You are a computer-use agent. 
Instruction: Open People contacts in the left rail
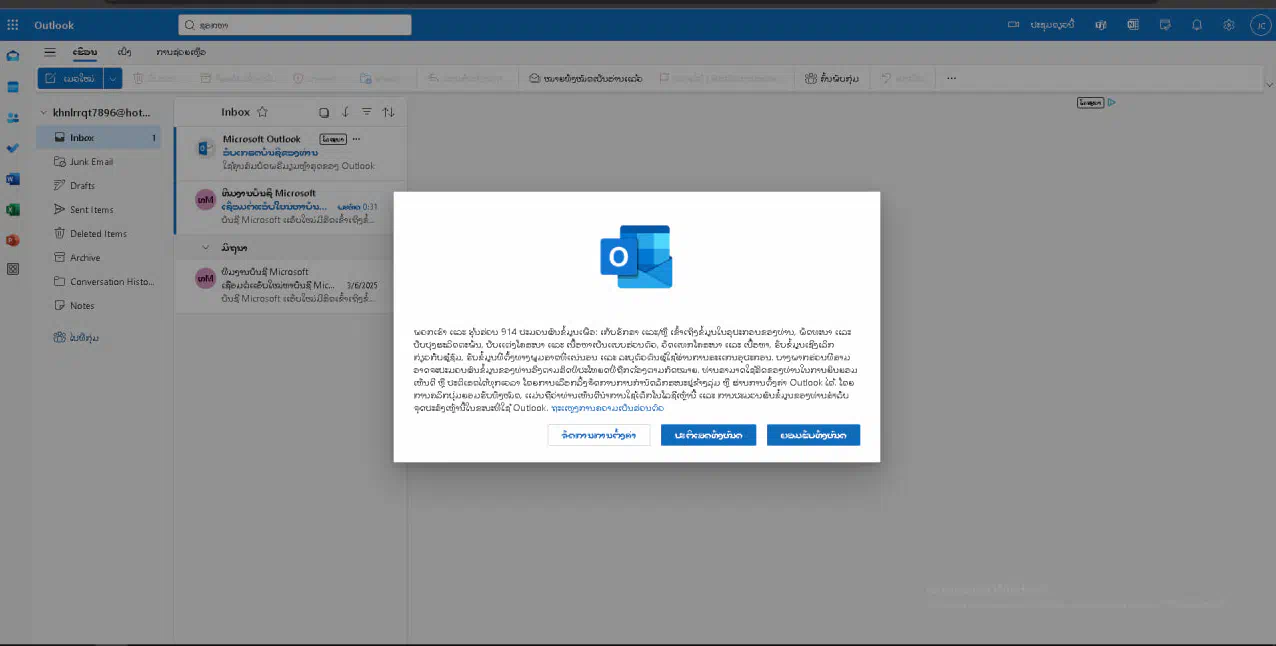coord(13,118)
